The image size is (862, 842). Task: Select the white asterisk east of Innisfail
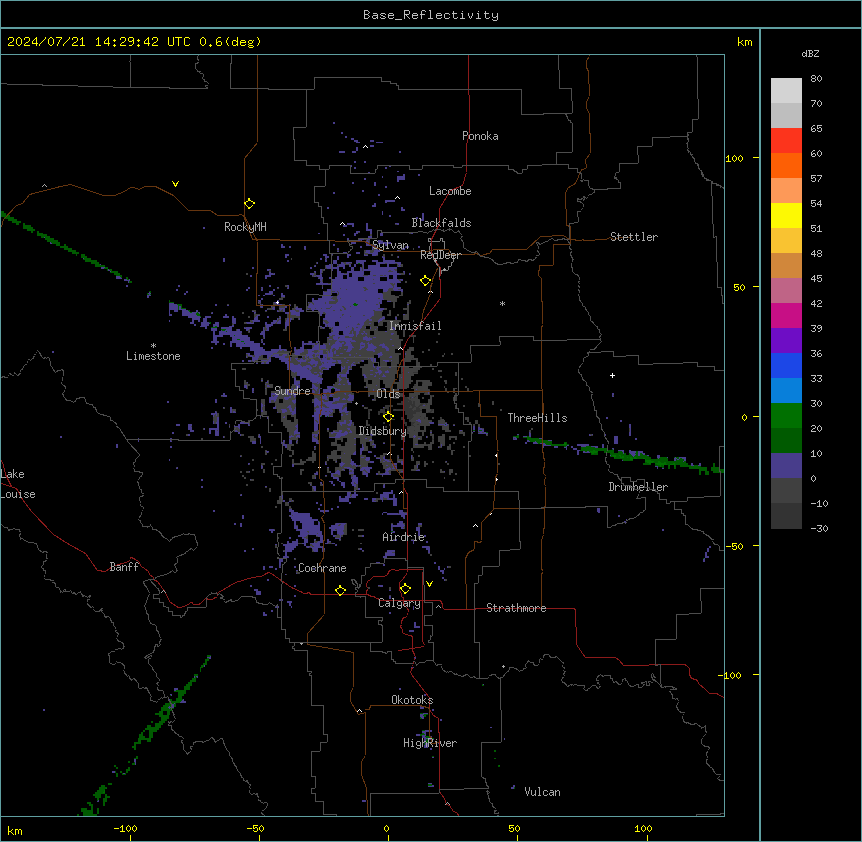pos(502,303)
